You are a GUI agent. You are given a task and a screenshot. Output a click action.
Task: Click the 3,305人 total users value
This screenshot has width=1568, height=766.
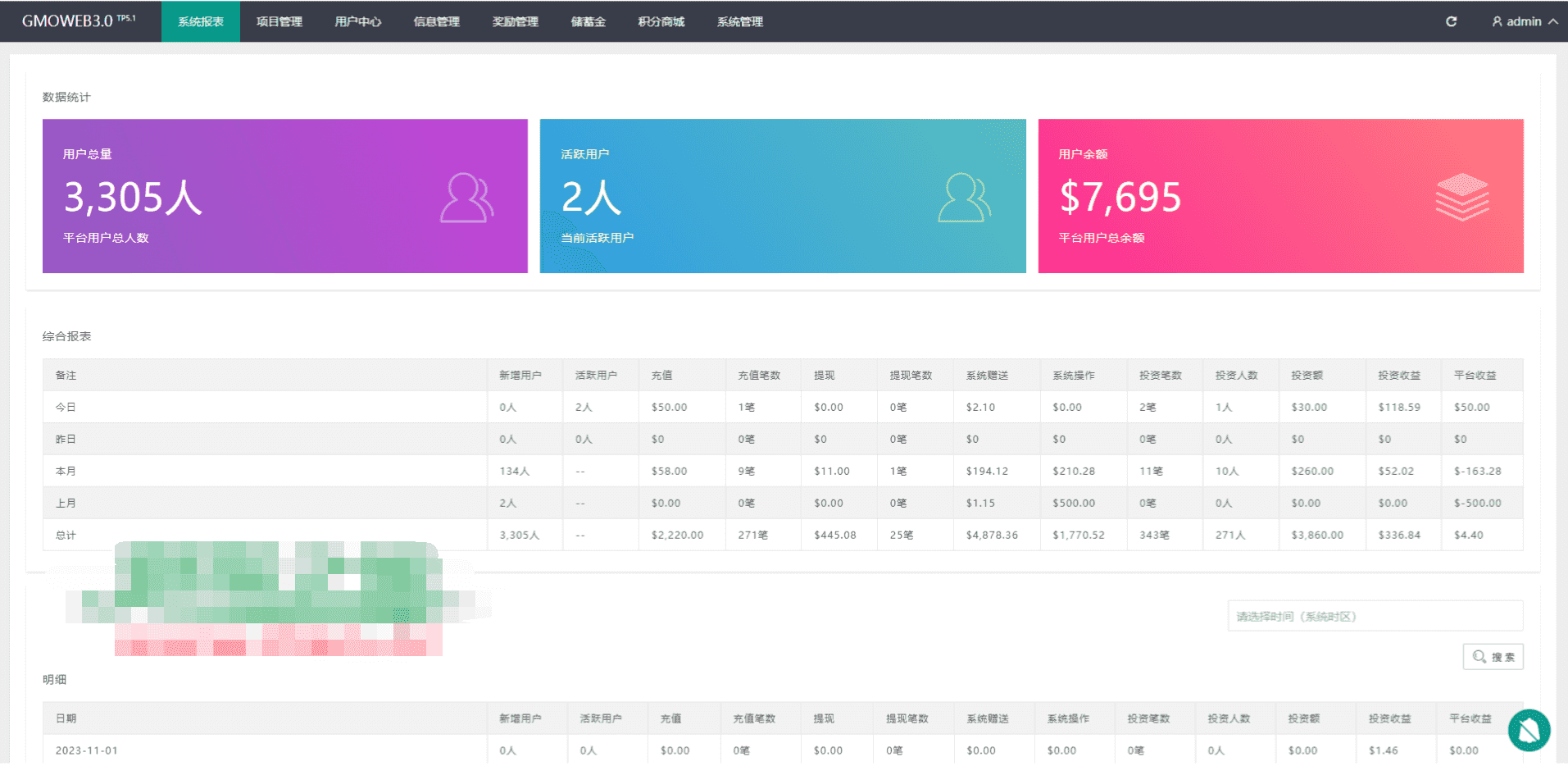click(x=133, y=198)
